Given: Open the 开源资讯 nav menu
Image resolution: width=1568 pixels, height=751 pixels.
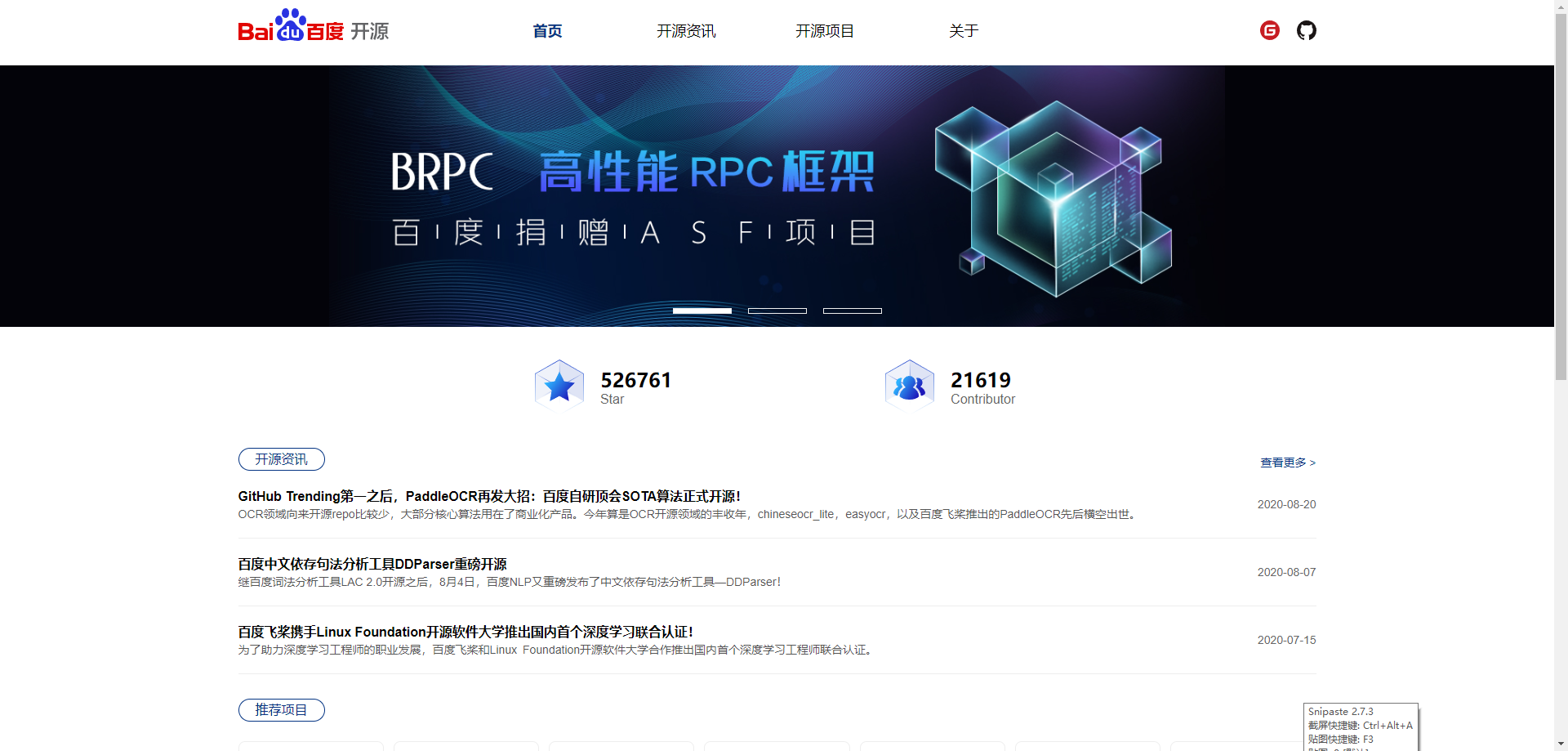Looking at the screenshot, I should click(686, 31).
